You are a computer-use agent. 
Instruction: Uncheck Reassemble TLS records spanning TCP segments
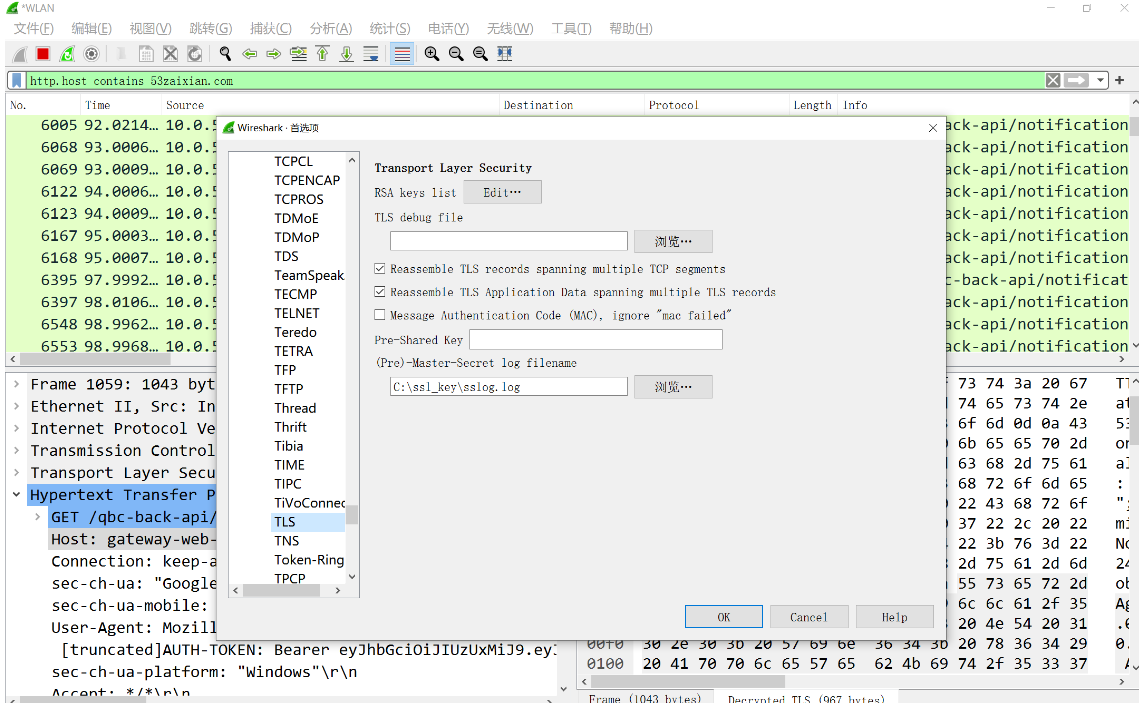pos(380,269)
